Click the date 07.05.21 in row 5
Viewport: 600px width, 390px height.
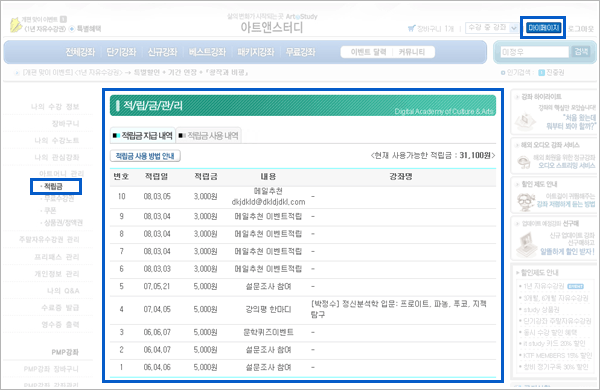[157, 286]
